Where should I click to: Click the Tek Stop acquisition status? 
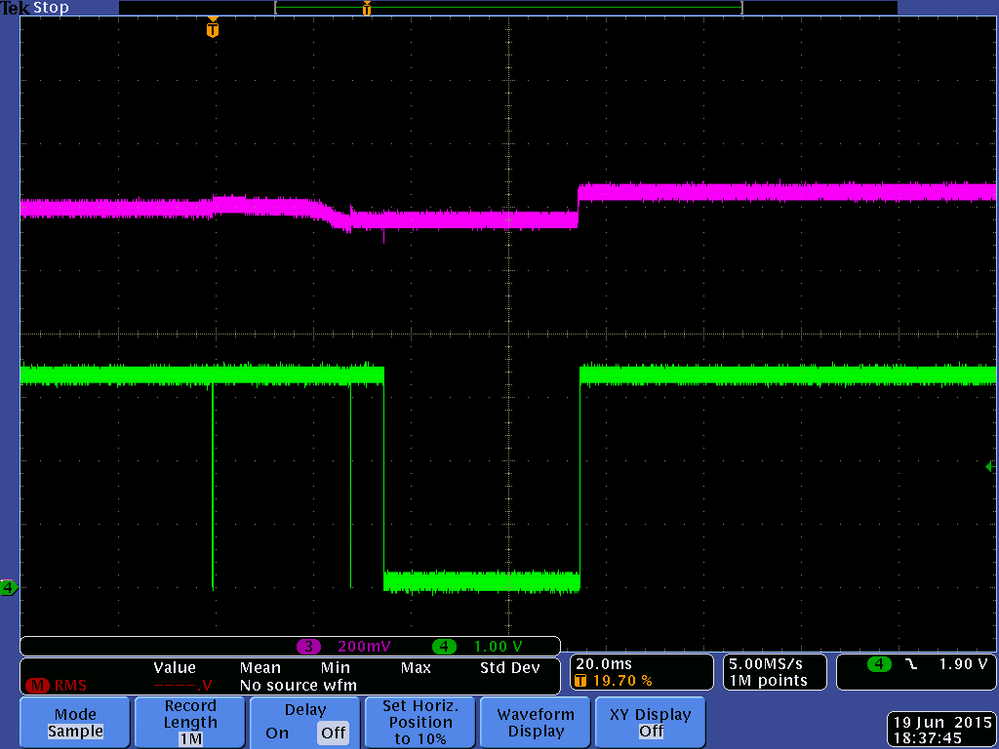(34, 8)
